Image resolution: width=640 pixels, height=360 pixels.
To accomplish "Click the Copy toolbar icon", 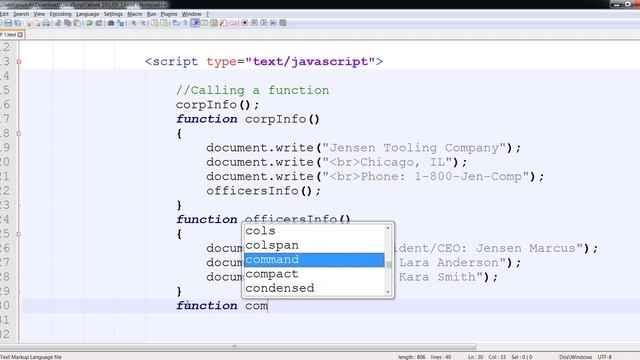I will coord(67,23).
